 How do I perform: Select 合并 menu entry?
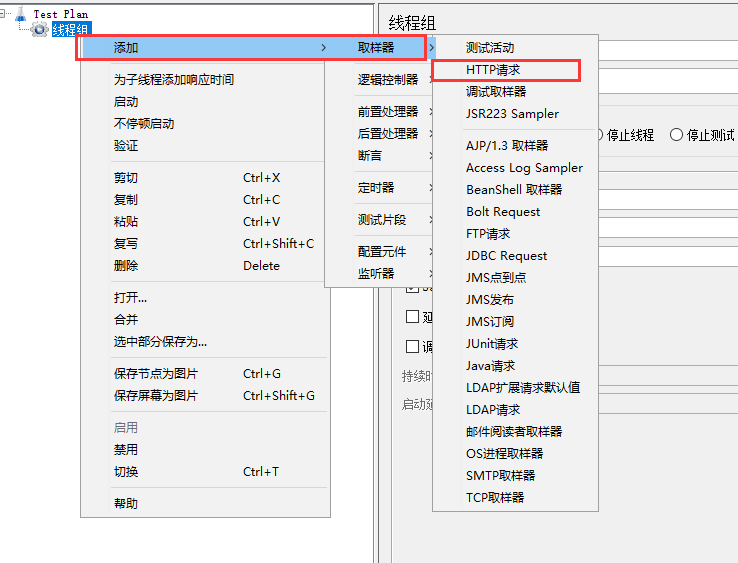point(205,320)
